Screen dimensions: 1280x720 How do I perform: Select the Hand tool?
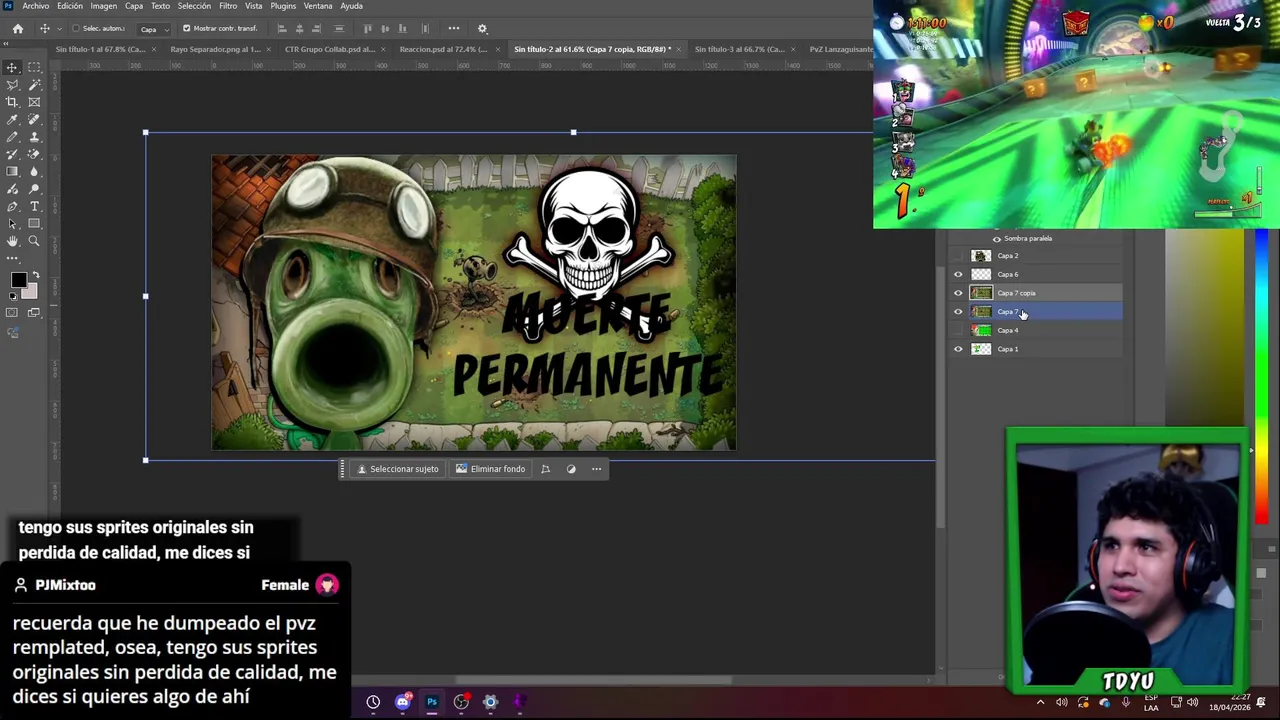[x=12, y=241]
